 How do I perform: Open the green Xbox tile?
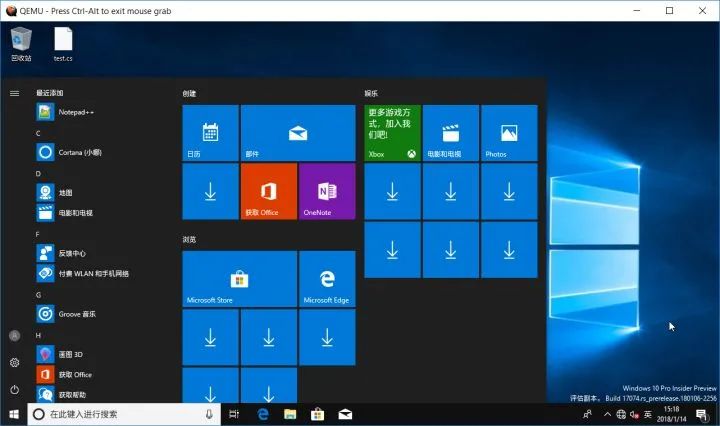tap(392, 133)
